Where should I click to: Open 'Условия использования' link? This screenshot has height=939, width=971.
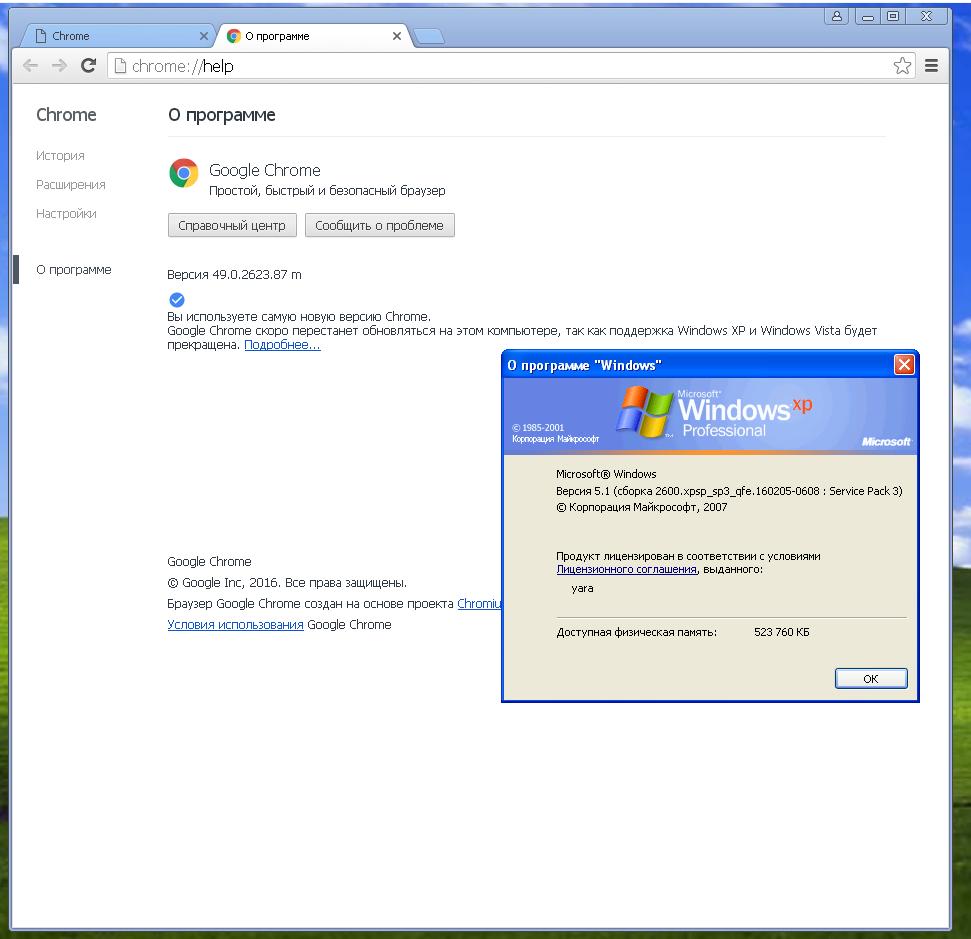[x=235, y=625]
